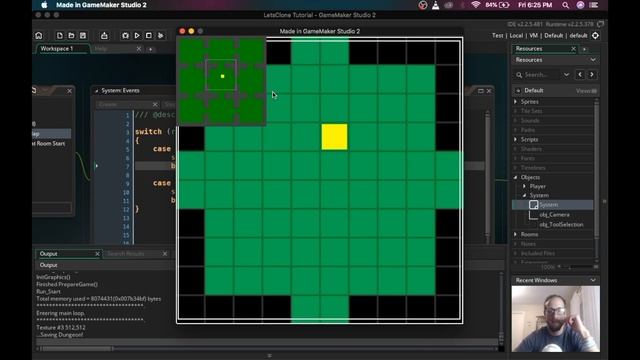The width and height of the screenshot is (640, 360).
Task: Click the user avatar menu bar icon
Action: (x=580, y=5)
